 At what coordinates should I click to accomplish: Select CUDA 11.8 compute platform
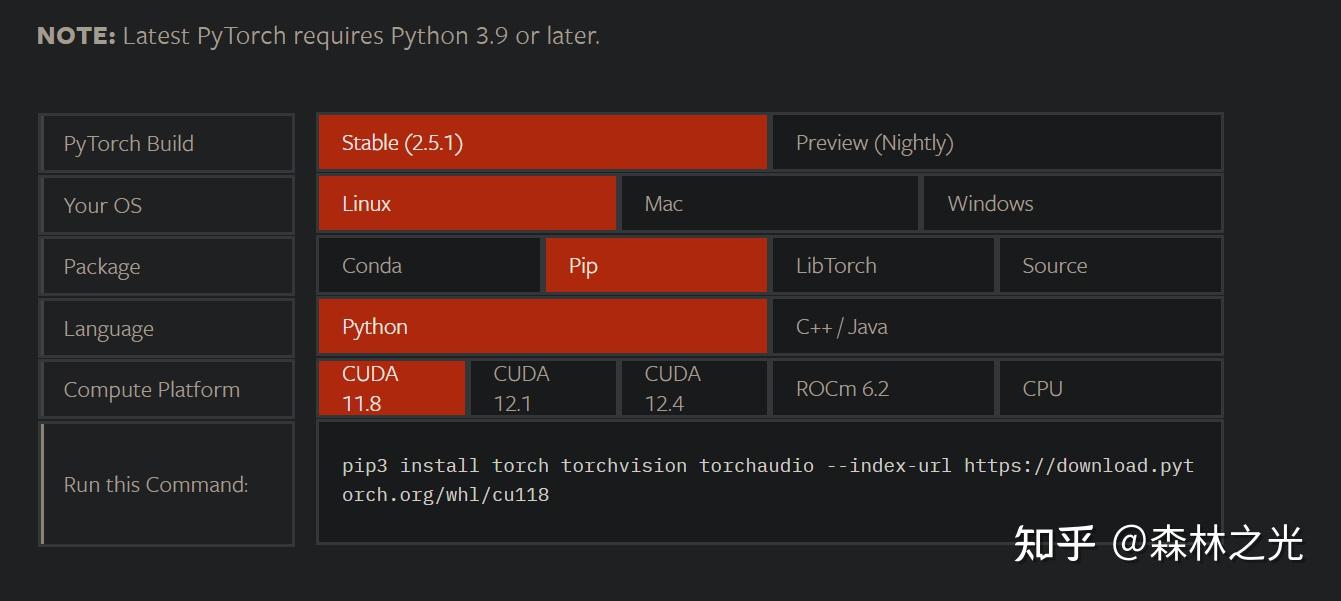tap(391, 388)
